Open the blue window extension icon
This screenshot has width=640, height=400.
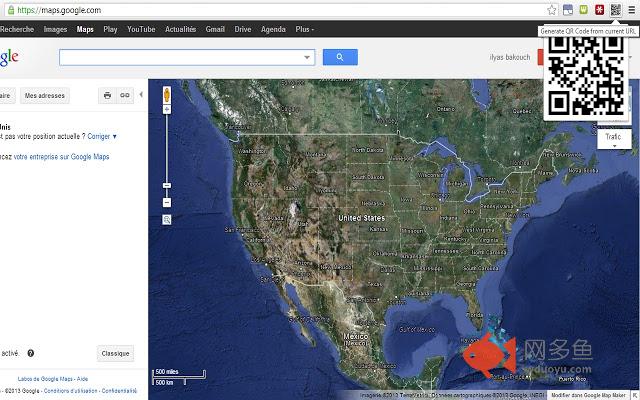pos(567,10)
